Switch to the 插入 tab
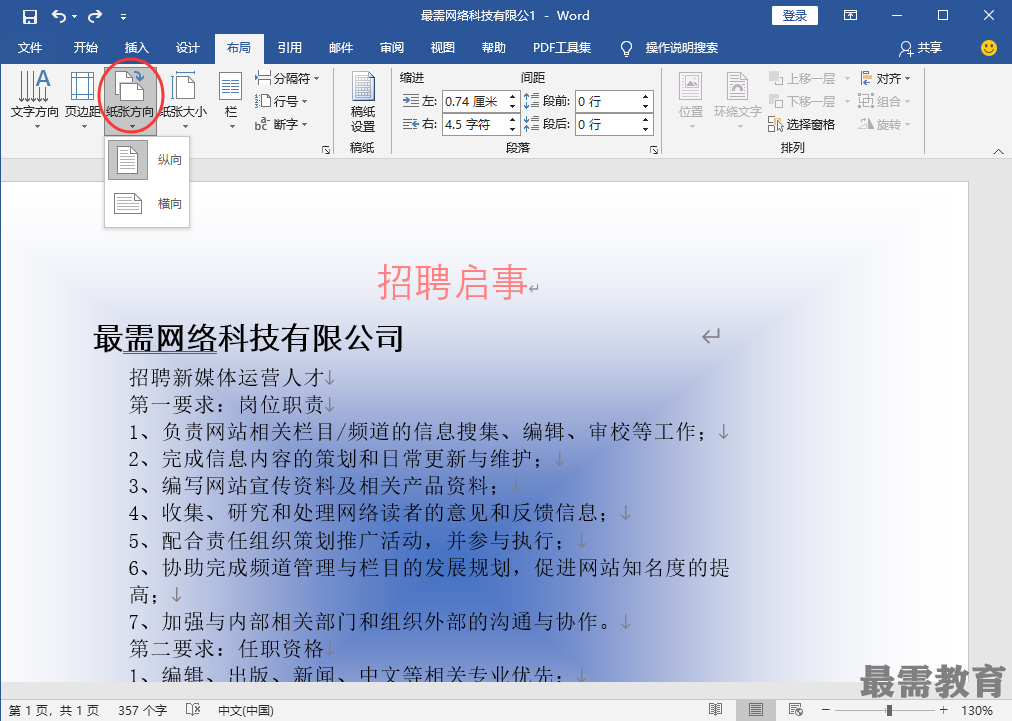Viewport: 1012px width, 721px height. pos(136,48)
